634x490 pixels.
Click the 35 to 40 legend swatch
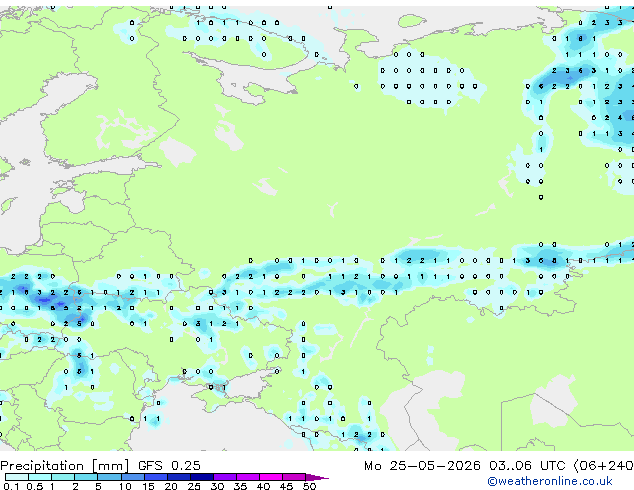point(248,477)
